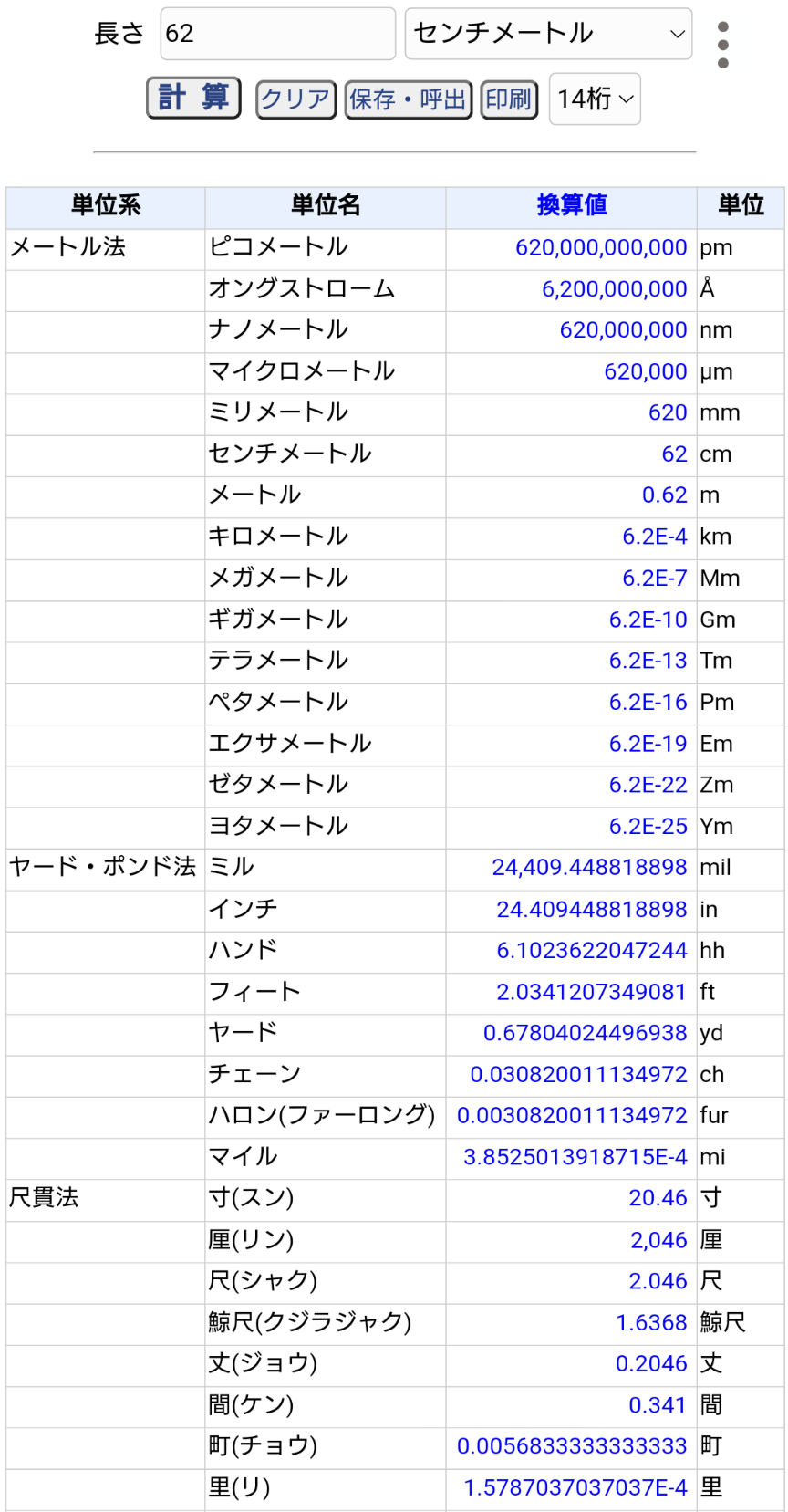Image resolution: width=788 pixels, height=1512 pixels.
Task: Click the 鯨尺 value 1.6368
Action: coord(650,1322)
